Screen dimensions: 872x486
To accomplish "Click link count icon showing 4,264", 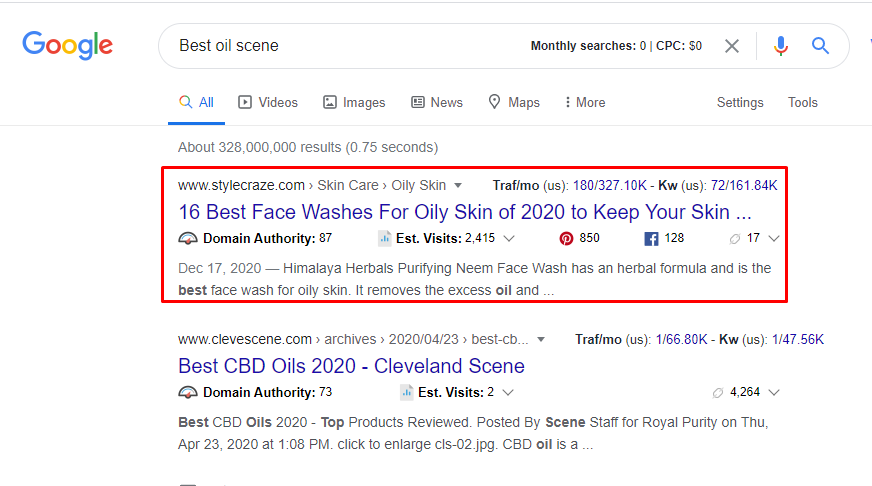I will point(717,392).
